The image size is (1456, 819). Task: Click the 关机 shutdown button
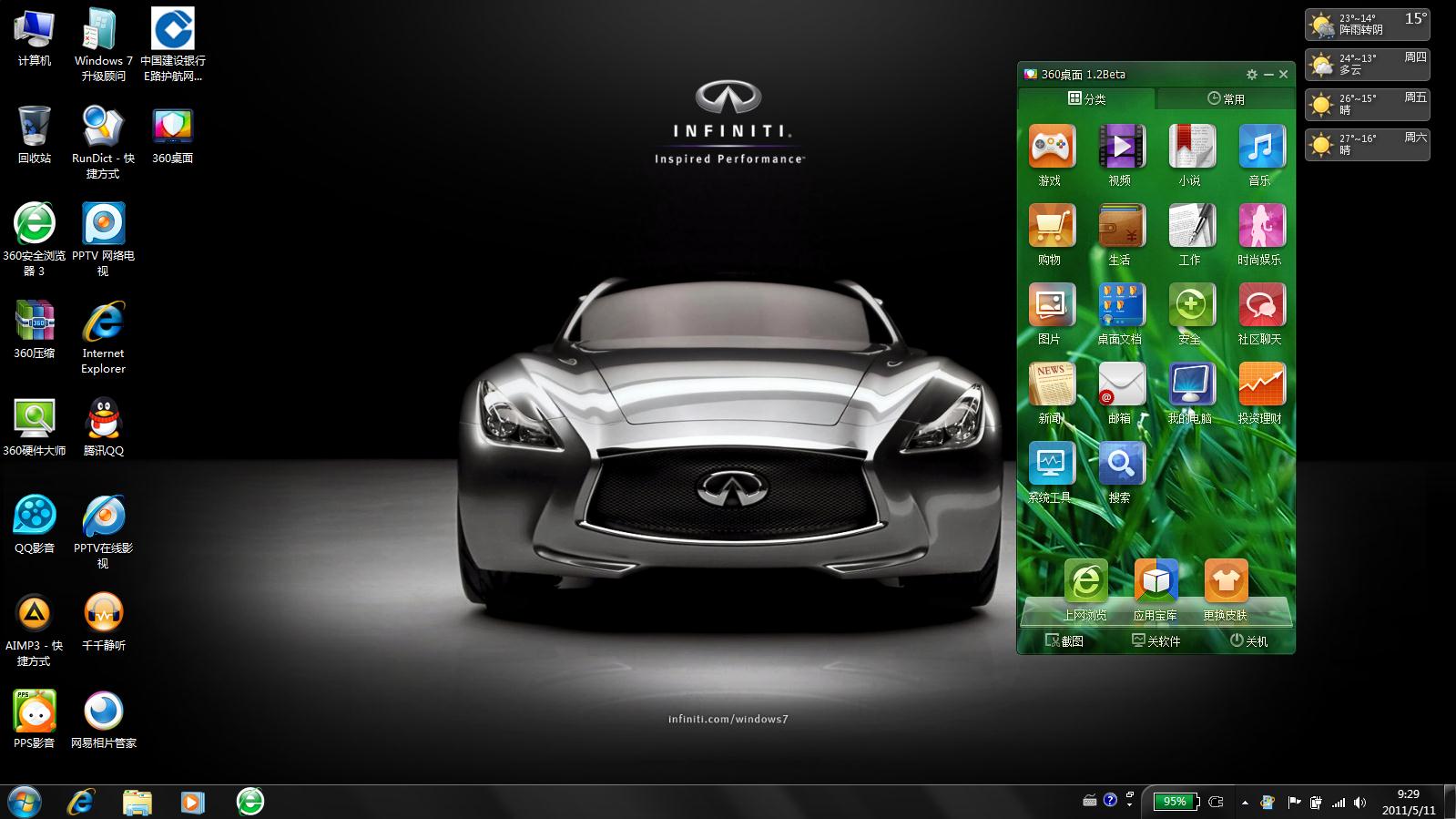pyautogui.click(x=1248, y=641)
